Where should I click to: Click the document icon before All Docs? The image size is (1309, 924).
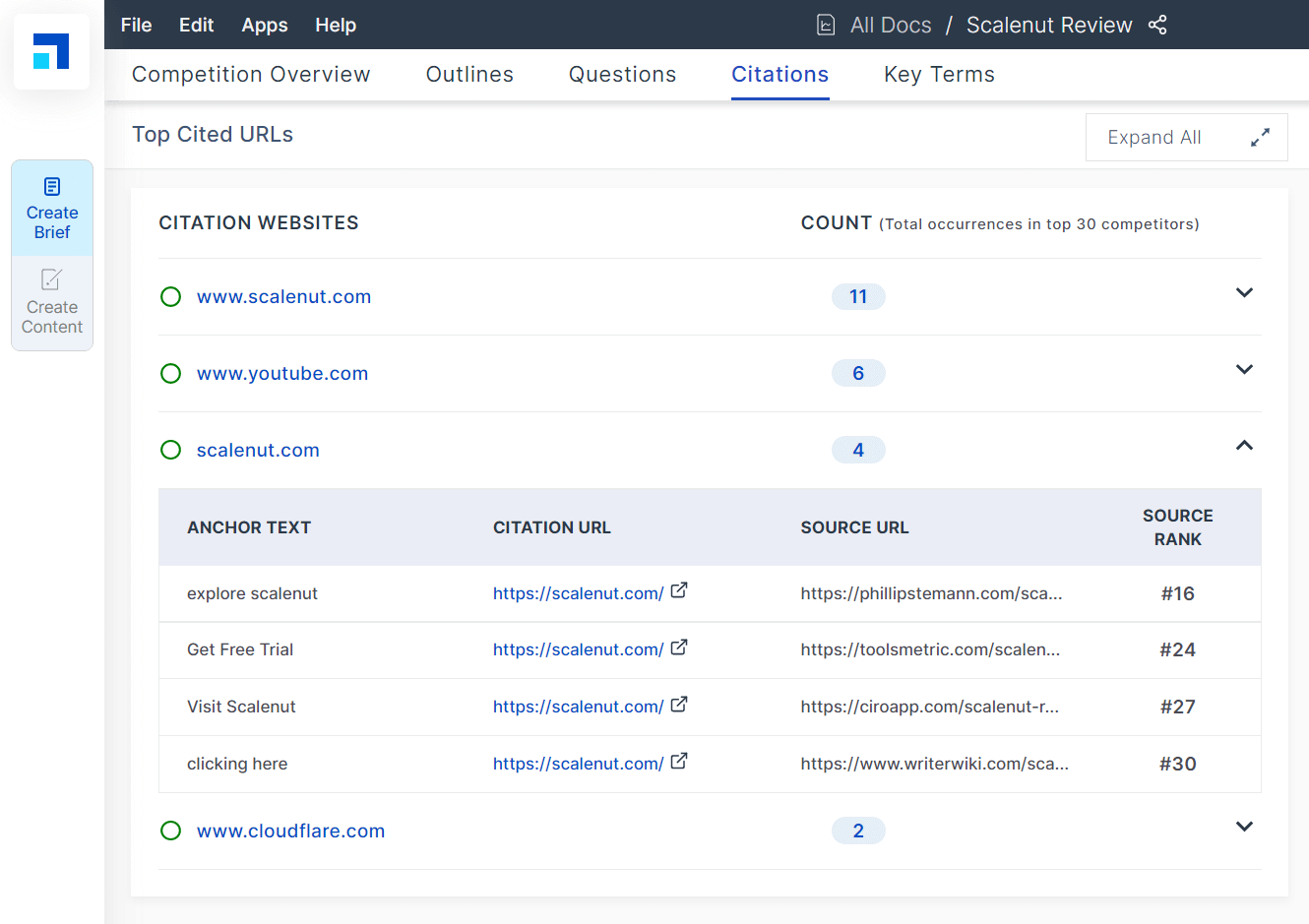tap(826, 25)
